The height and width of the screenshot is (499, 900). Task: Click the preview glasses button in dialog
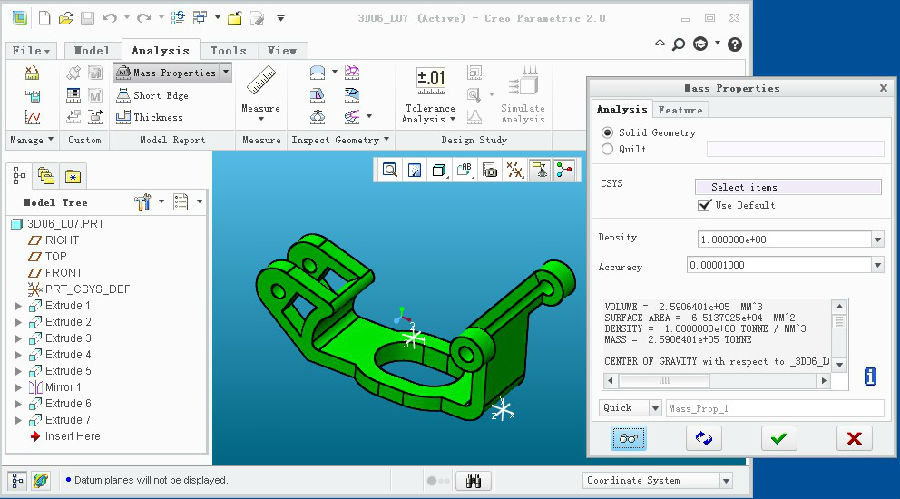[x=630, y=438]
